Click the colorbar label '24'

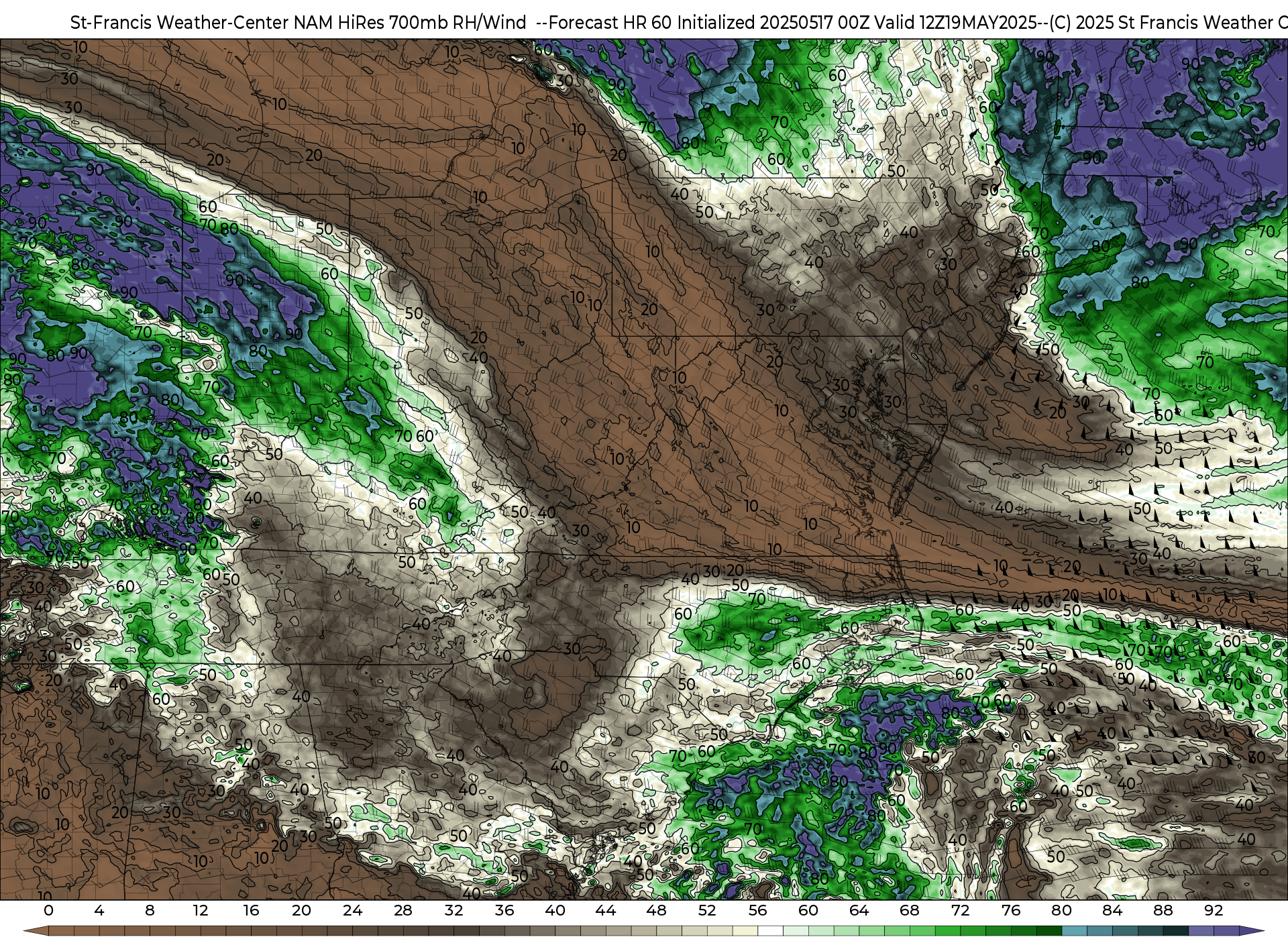352,911
